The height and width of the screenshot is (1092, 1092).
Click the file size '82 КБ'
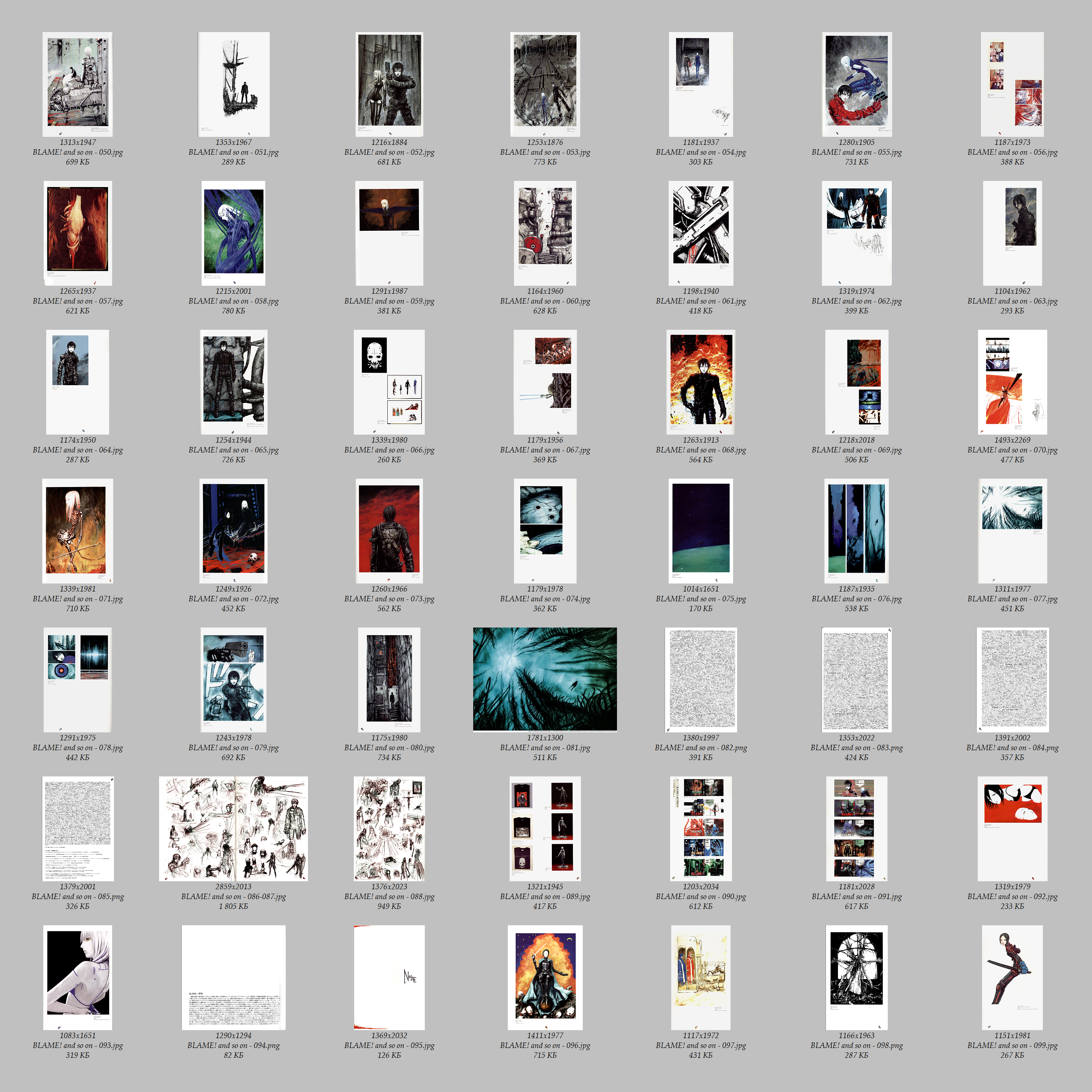pyautogui.click(x=233, y=1055)
